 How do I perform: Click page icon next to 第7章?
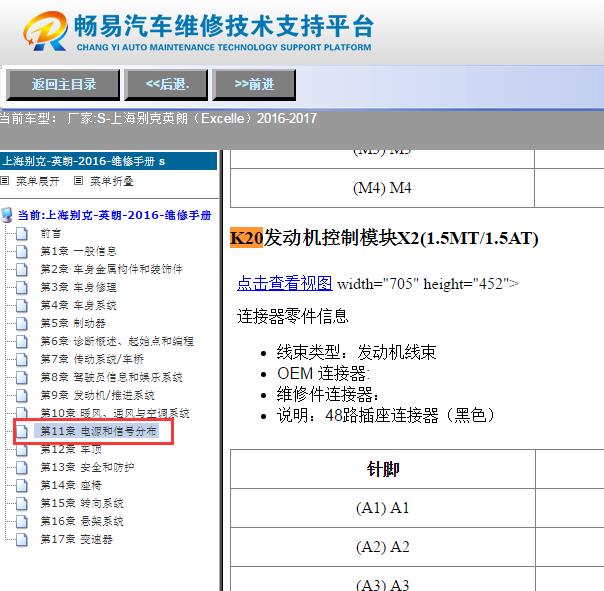pos(22,359)
